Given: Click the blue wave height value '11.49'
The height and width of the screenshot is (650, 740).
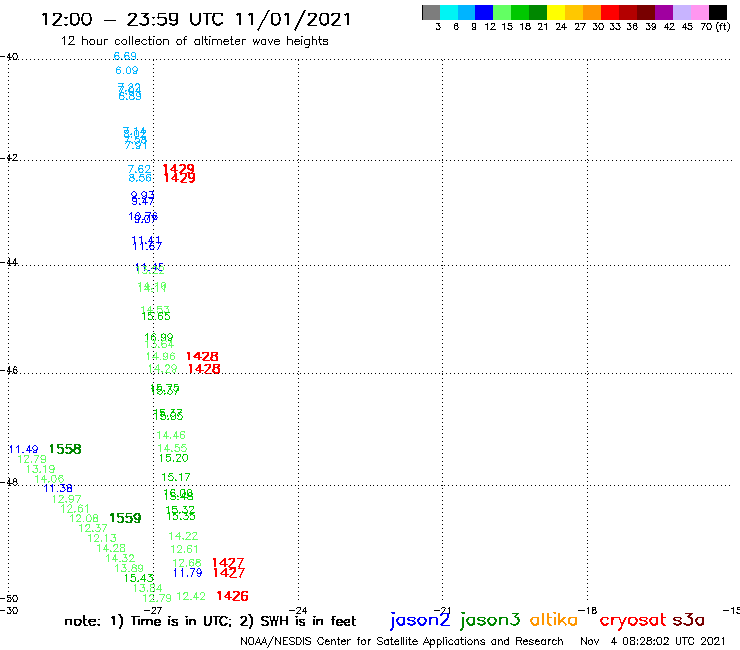Looking at the screenshot, I should point(24,449).
